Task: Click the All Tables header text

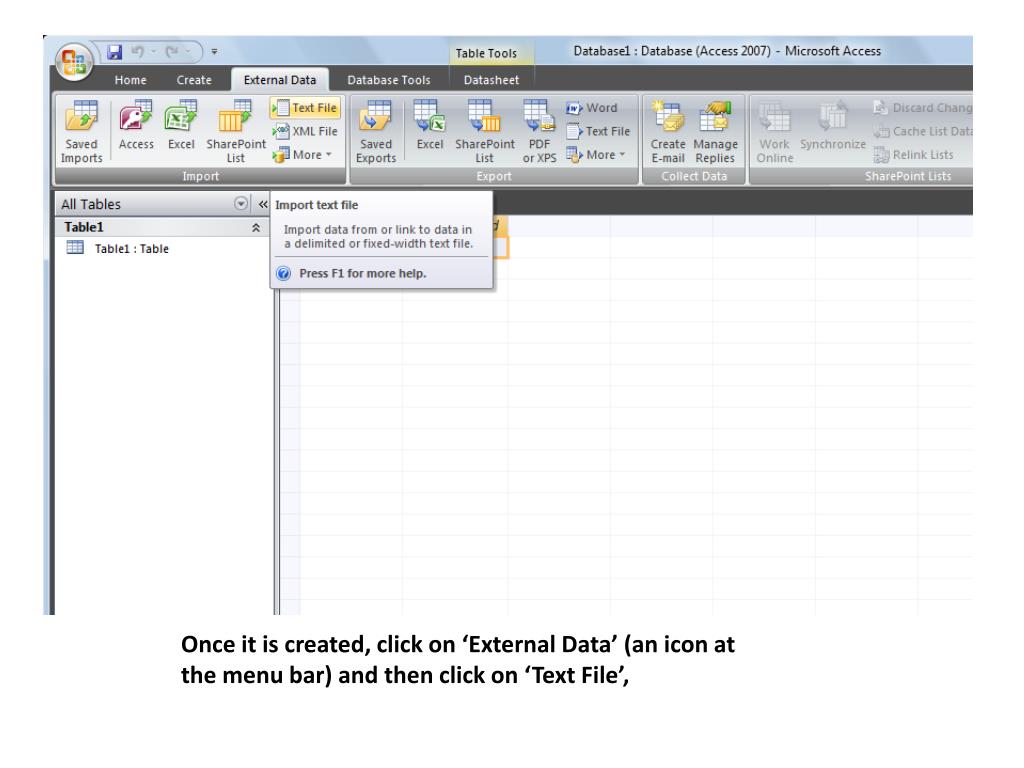Action: [x=91, y=204]
